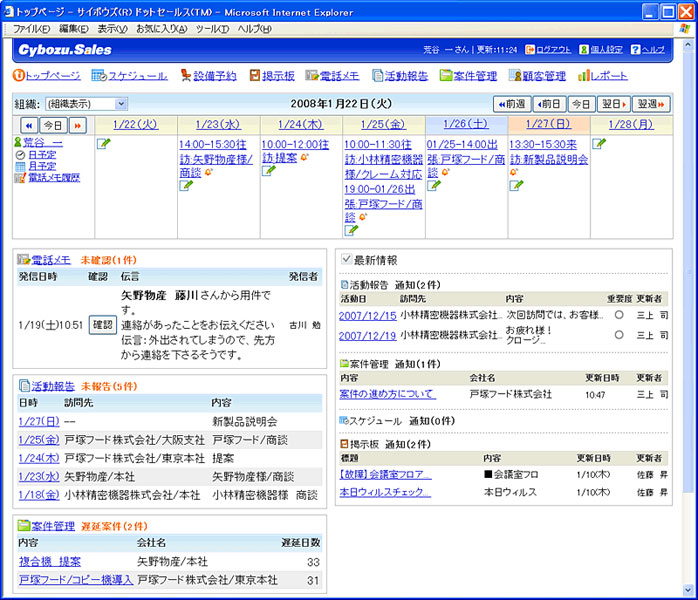Click the 前週 button

[512, 104]
